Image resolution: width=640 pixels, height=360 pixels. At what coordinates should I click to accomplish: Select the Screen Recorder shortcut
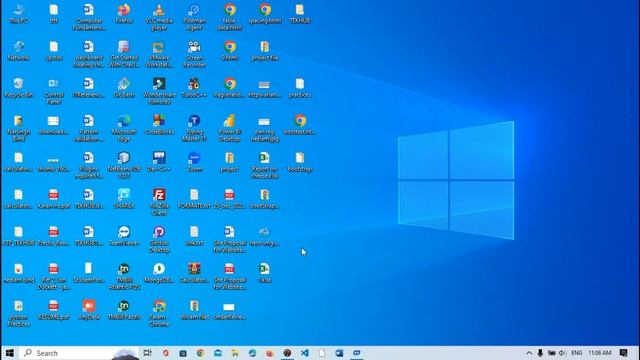[x=194, y=54]
